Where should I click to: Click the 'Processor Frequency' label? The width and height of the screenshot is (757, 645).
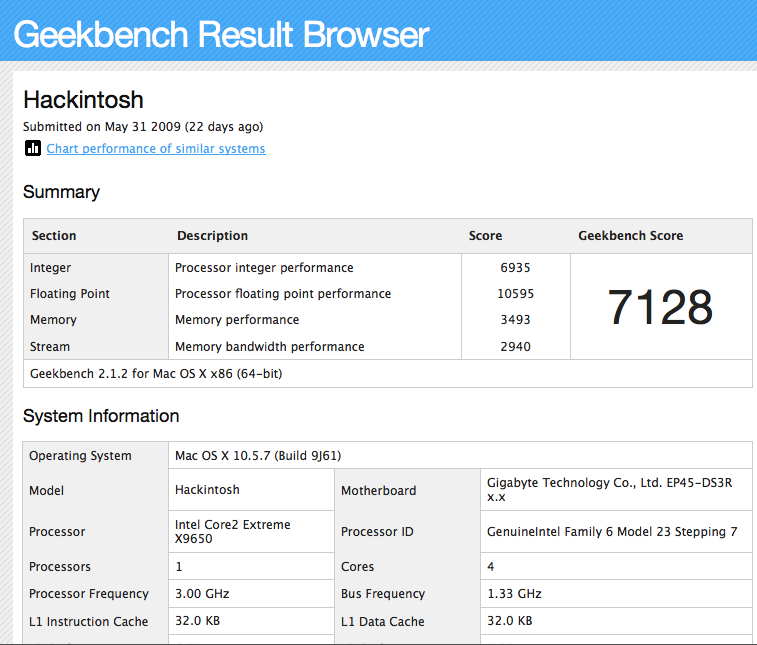(89, 593)
